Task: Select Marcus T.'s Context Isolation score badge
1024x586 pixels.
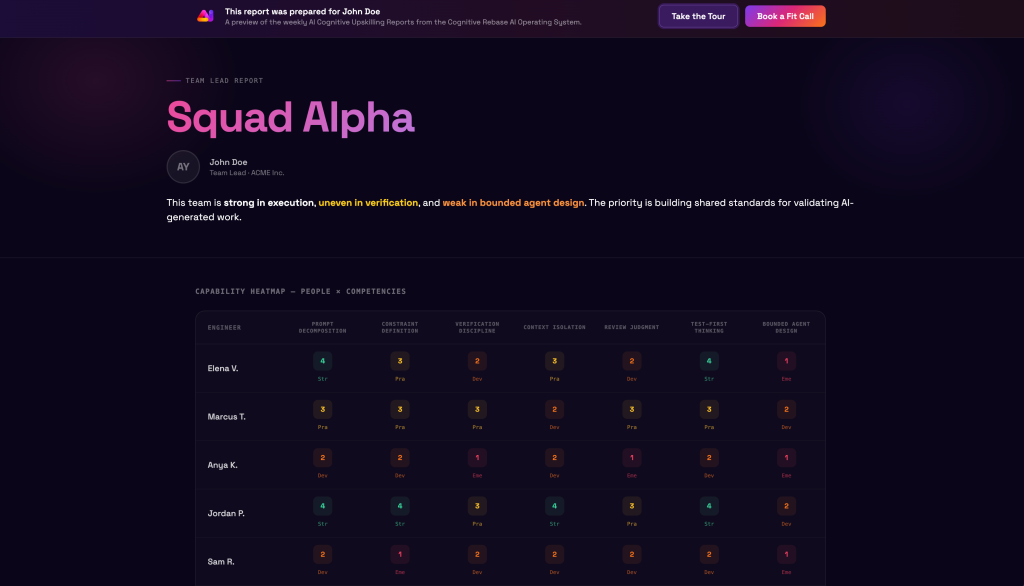Action: 554,409
